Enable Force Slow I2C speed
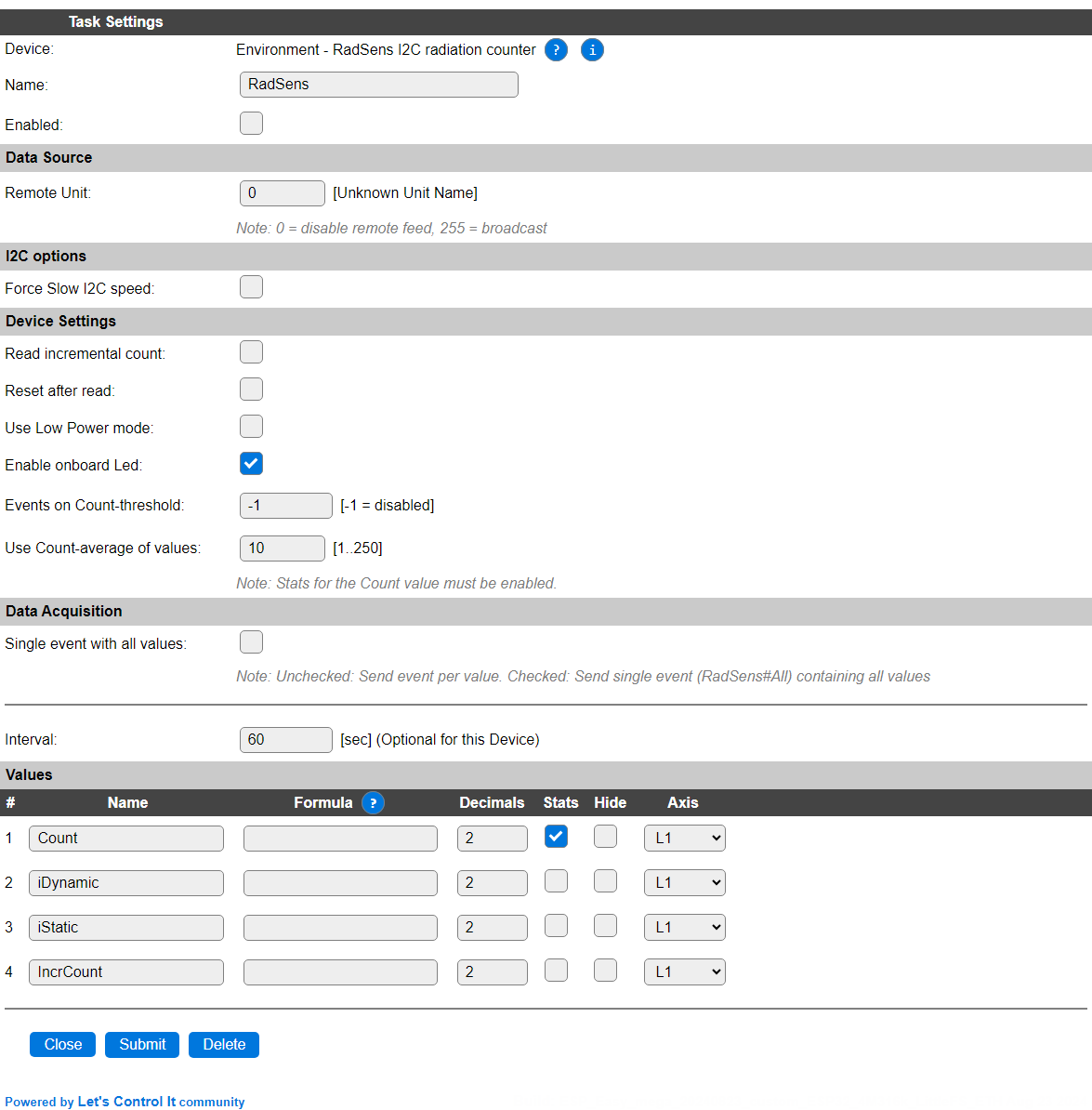This screenshot has height=1110, width=1092. [251, 287]
